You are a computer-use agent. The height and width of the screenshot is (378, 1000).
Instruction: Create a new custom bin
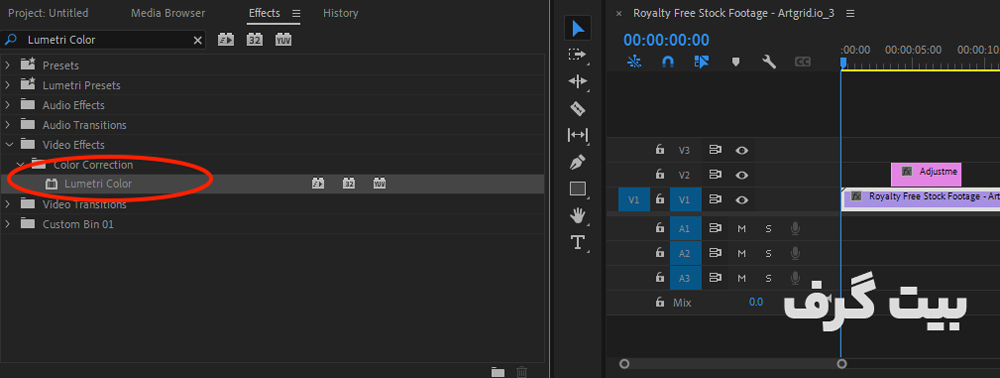497,372
